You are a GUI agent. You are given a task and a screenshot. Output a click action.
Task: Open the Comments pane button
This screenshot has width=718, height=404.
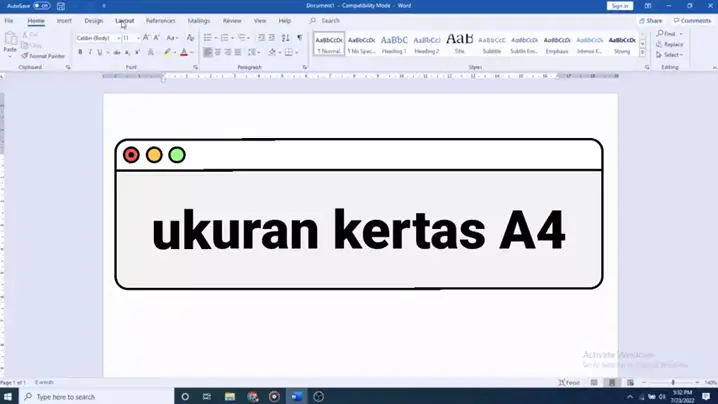pyautogui.click(x=692, y=20)
